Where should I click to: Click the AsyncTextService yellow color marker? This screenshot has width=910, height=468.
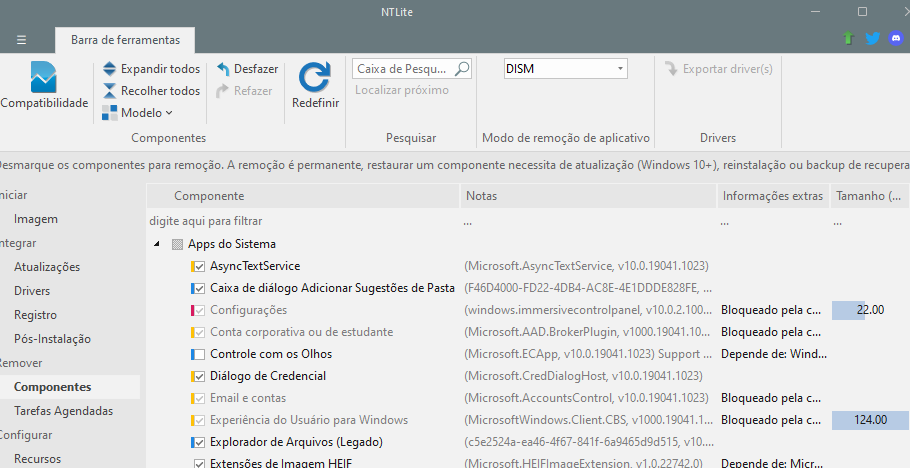(x=193, y=267)
